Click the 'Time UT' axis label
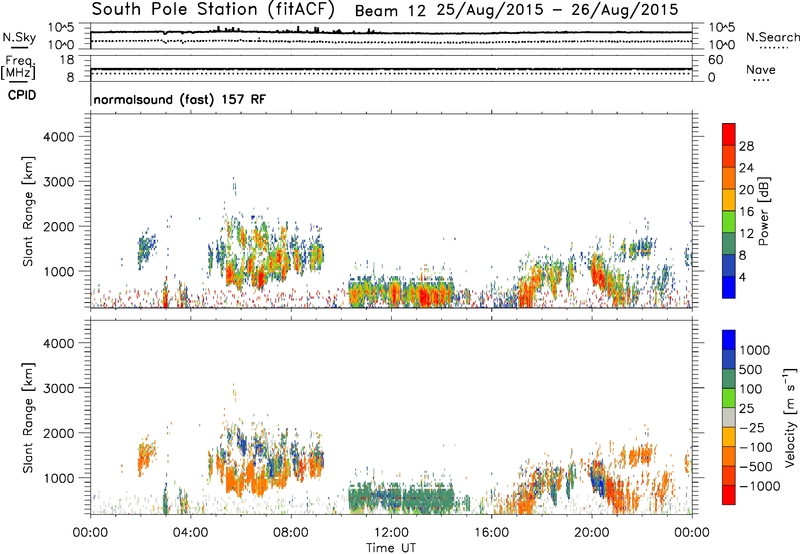Image resolution: width=800 pixels, height=554 pixels. 391,548
